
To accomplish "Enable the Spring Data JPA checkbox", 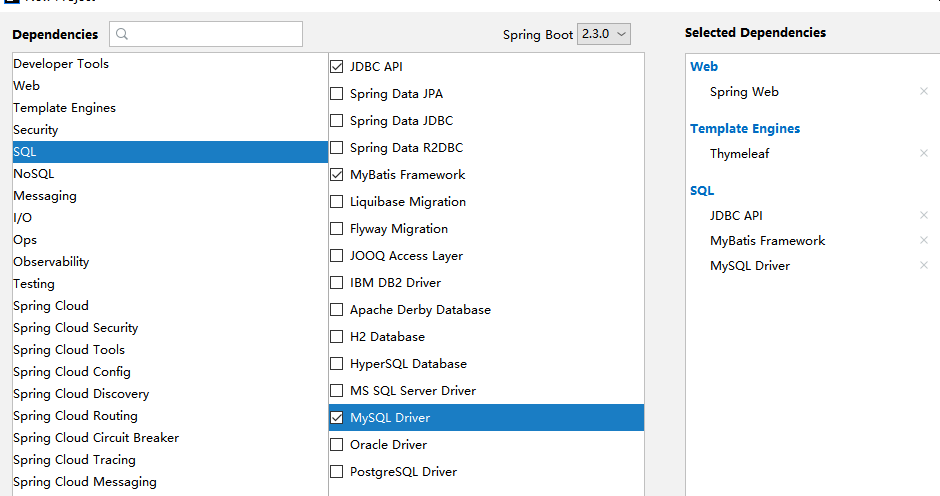I will click(337, 94).
